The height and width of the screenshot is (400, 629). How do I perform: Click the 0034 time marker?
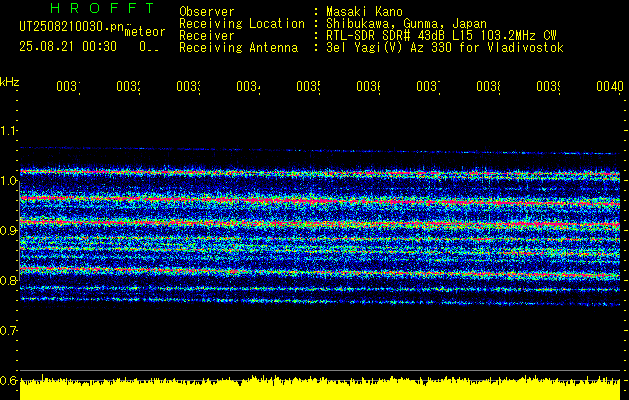tap(248, 87)
